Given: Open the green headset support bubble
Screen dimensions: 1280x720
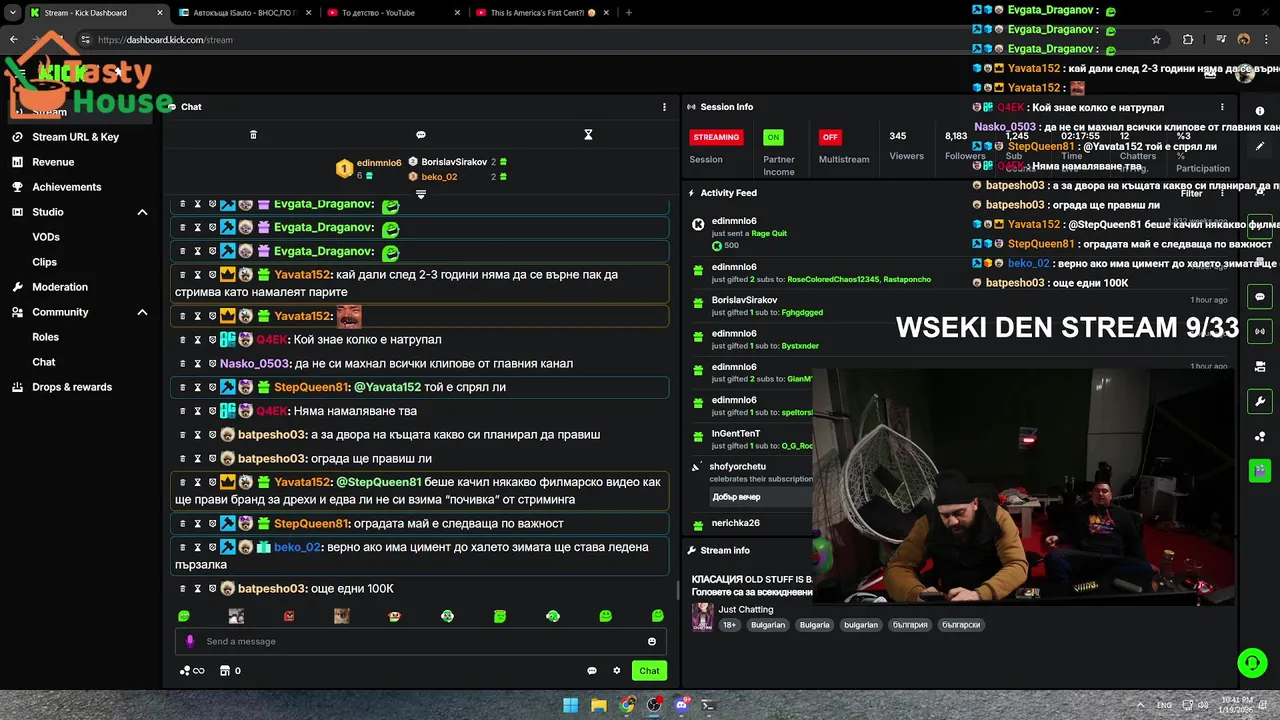Looking at the screenshot, I should (1252, 662).
